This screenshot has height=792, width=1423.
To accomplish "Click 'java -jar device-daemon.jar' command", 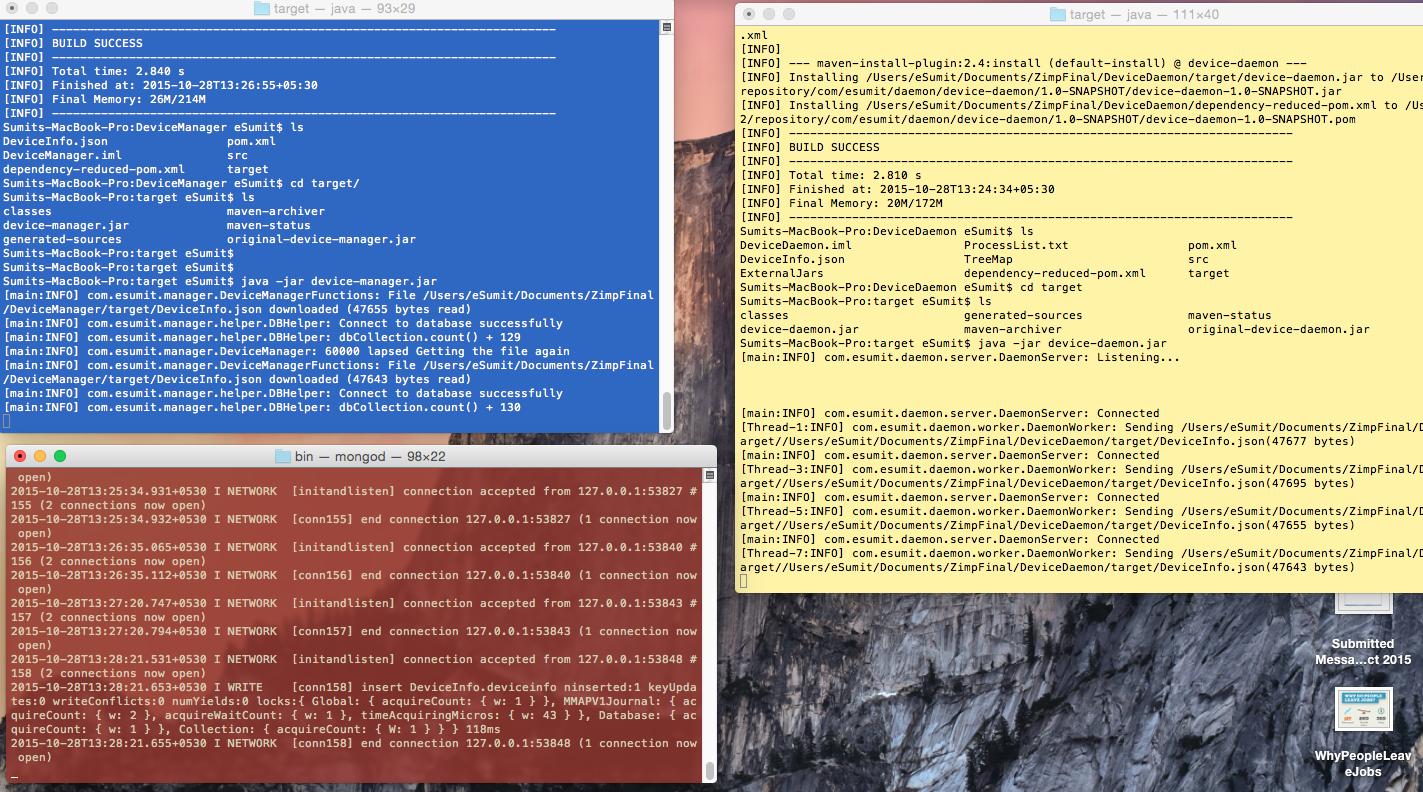I will (1072, 343).
